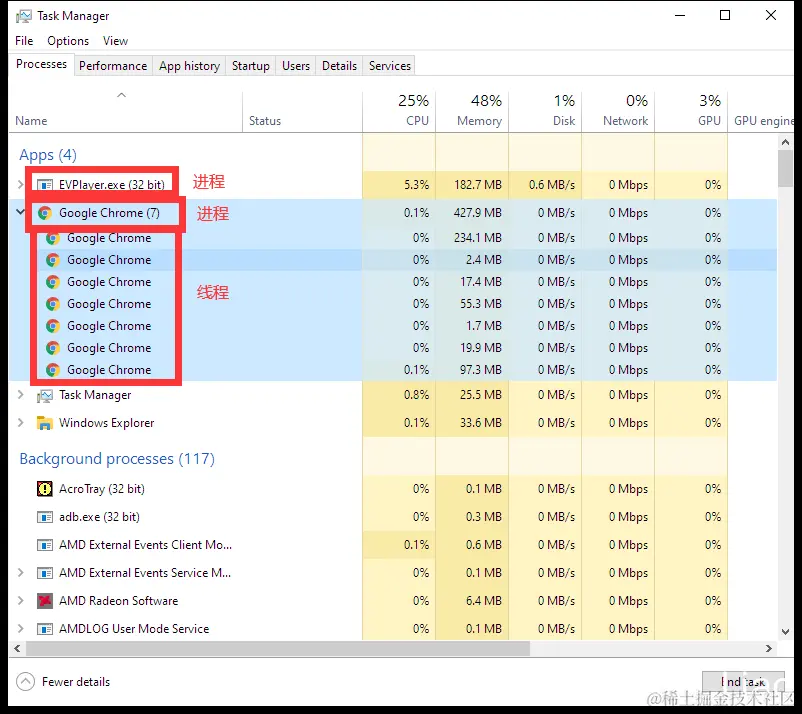This screenshot has width=802, height=714.
Task: Click Chrome icon of the 97.3 MB child
Action: tap(53, 370)
